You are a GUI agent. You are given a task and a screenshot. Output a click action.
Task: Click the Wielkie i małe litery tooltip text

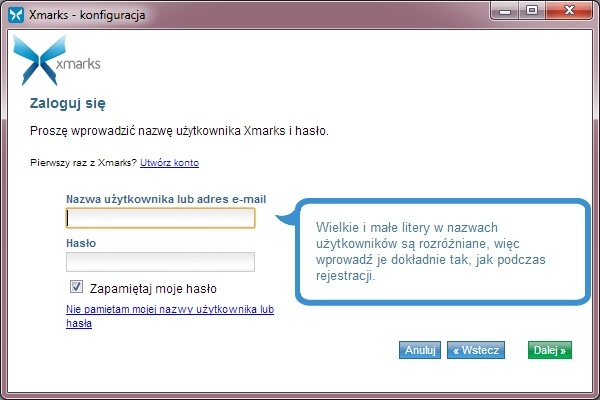pyautogui.click(x=430, y=251)
